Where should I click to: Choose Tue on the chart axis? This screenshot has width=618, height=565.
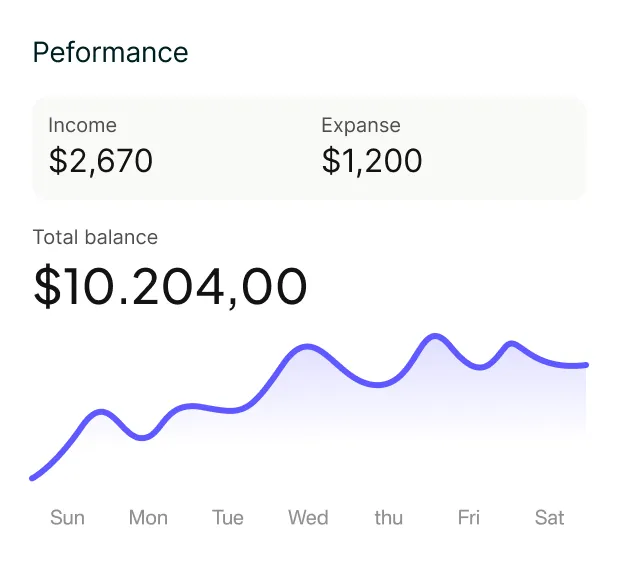(x=228, y=518)
